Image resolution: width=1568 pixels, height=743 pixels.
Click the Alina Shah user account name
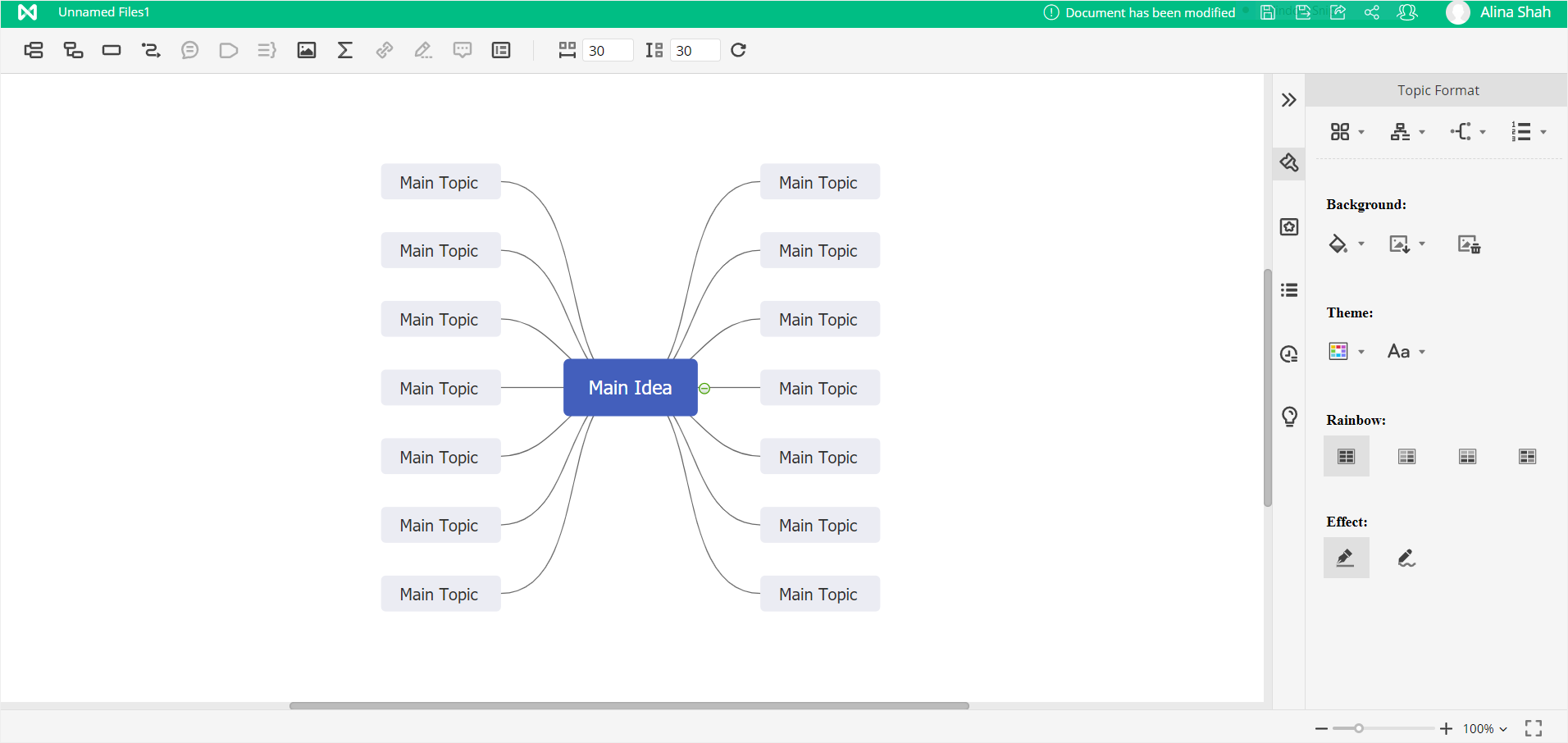[x=1515, y=12]
